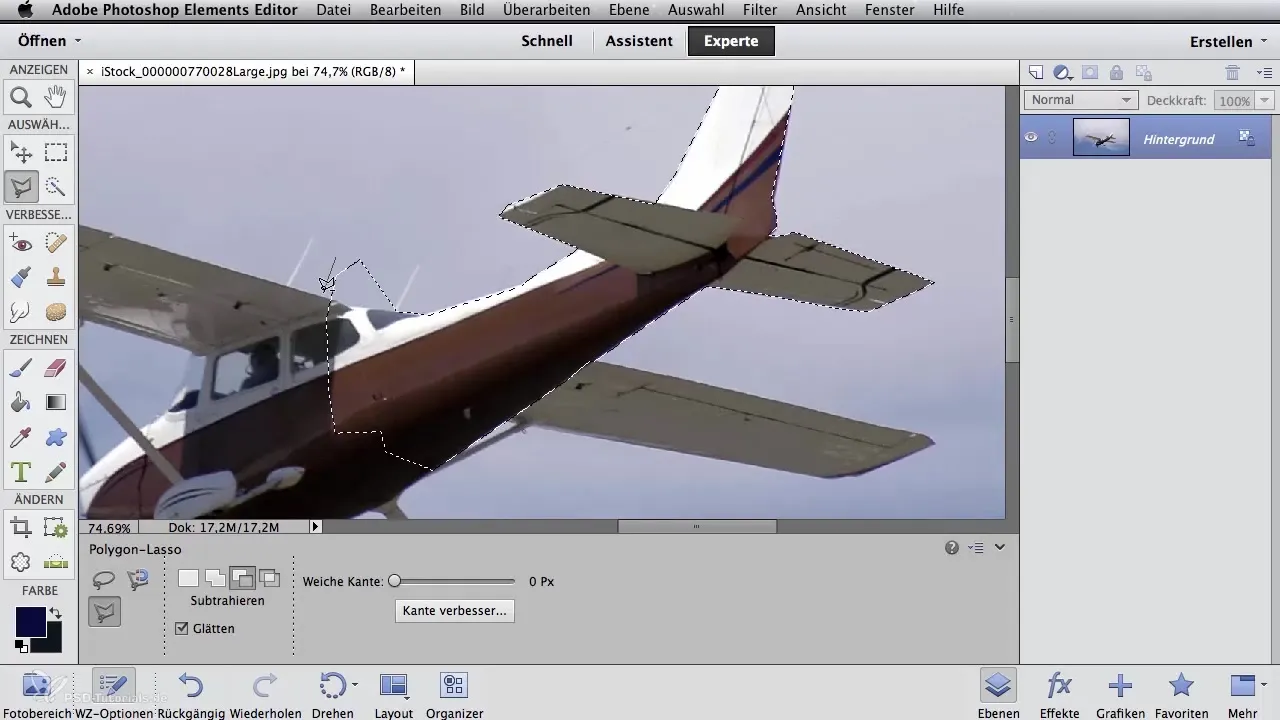Screen dimensions: 1280x720
Task: Open the Effekte panel
Action: coord(1059,694)
